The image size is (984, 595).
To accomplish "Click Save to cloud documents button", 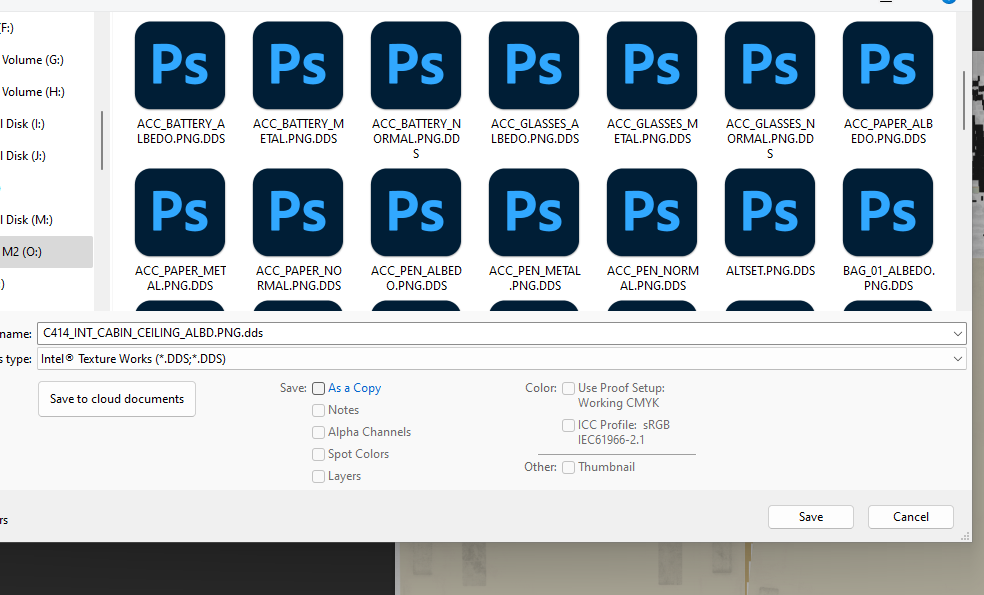I will (117, 399).
